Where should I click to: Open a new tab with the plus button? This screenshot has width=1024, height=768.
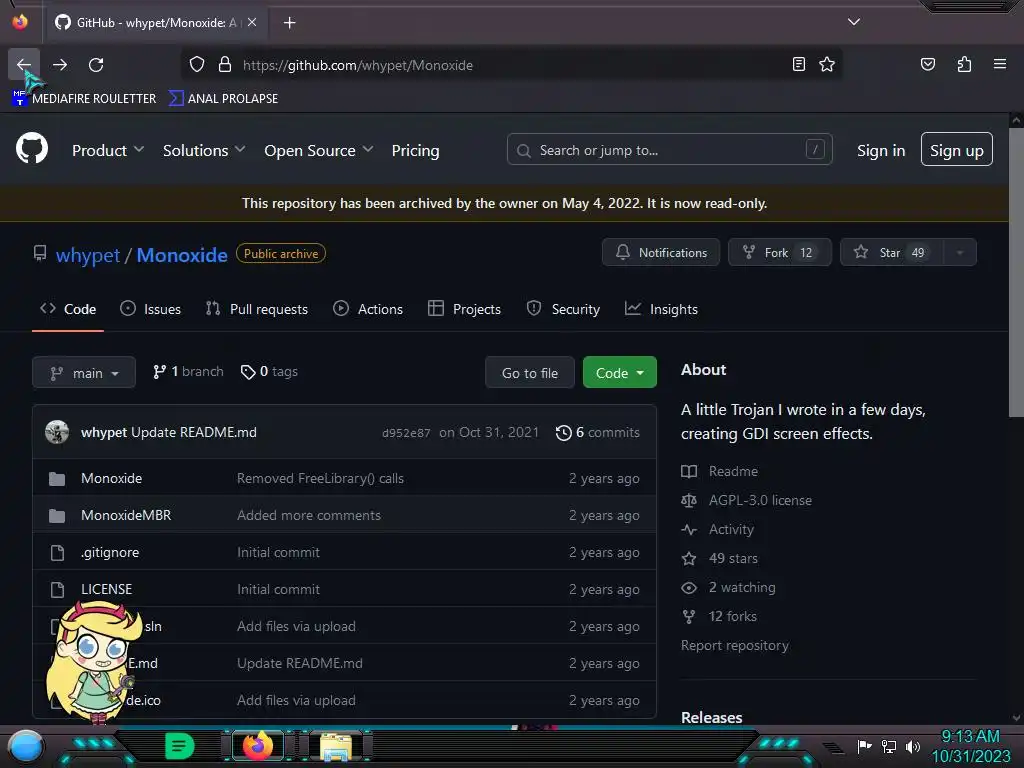click(289, 23)
